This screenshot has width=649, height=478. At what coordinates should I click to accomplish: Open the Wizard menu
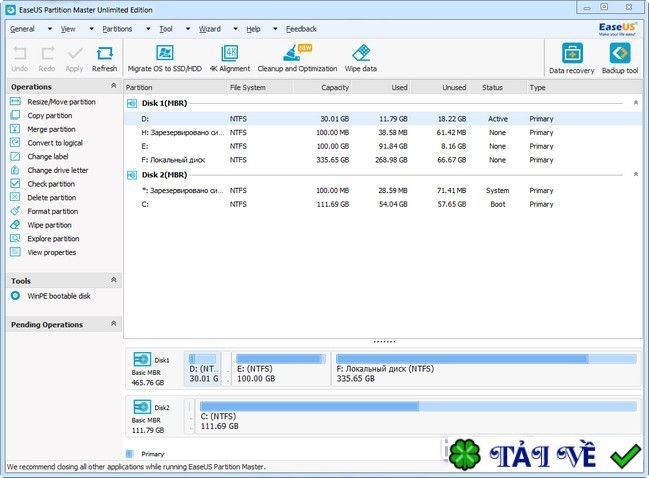tap(210, 29)
